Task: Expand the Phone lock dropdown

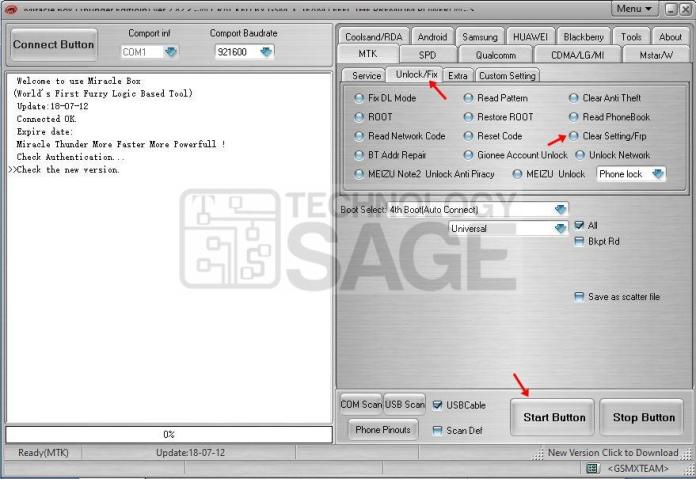Action: click(658, 174)
